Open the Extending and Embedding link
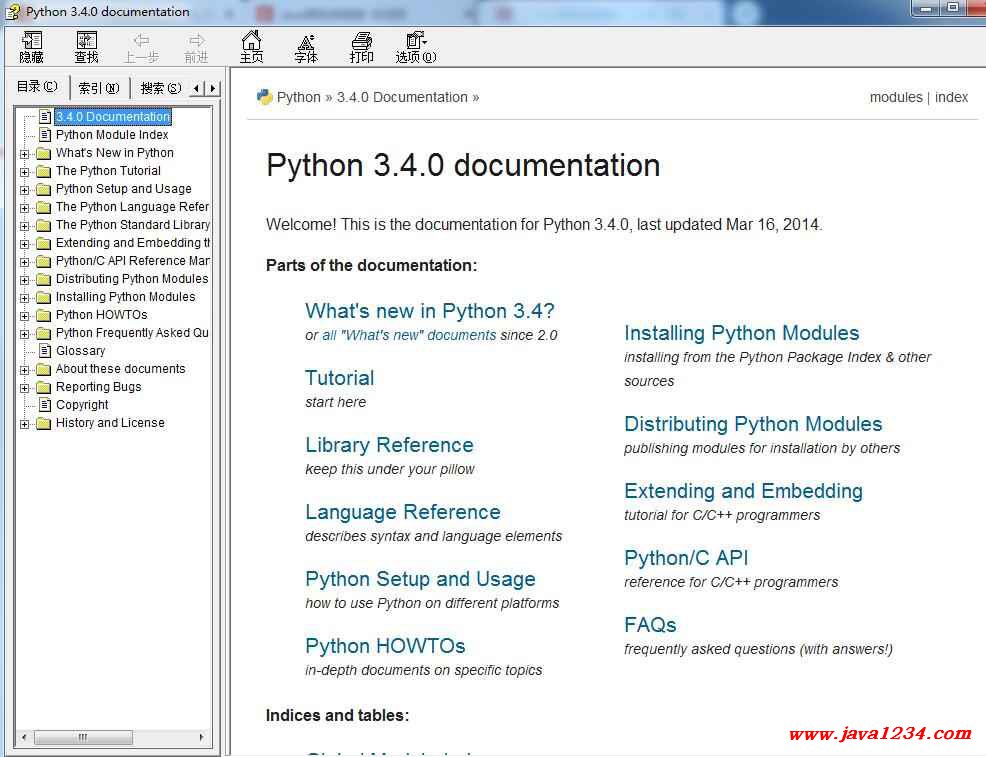The width and height of the screenshot is (986, 757). (x=743, y=491)
